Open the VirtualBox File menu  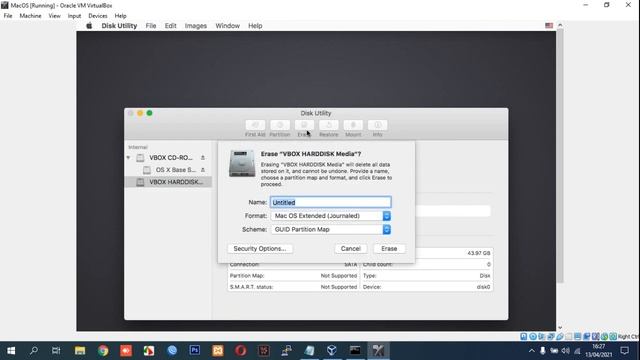[x=8, y=16]
